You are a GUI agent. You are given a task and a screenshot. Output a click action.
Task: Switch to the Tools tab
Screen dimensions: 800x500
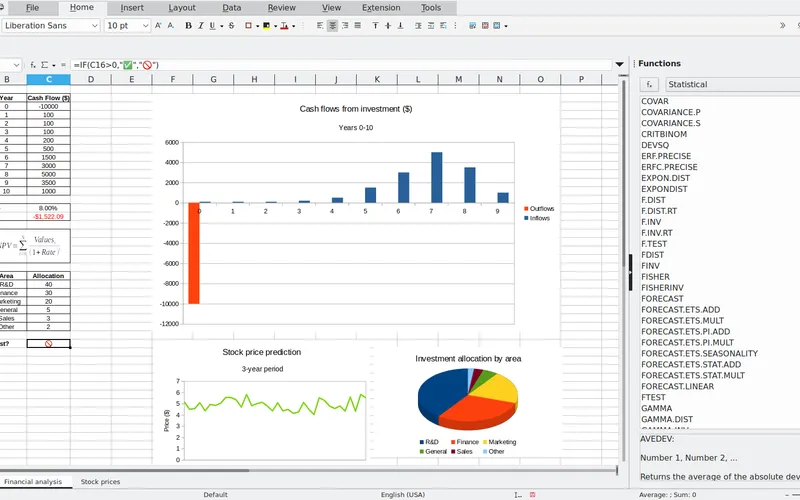point(431,8)
